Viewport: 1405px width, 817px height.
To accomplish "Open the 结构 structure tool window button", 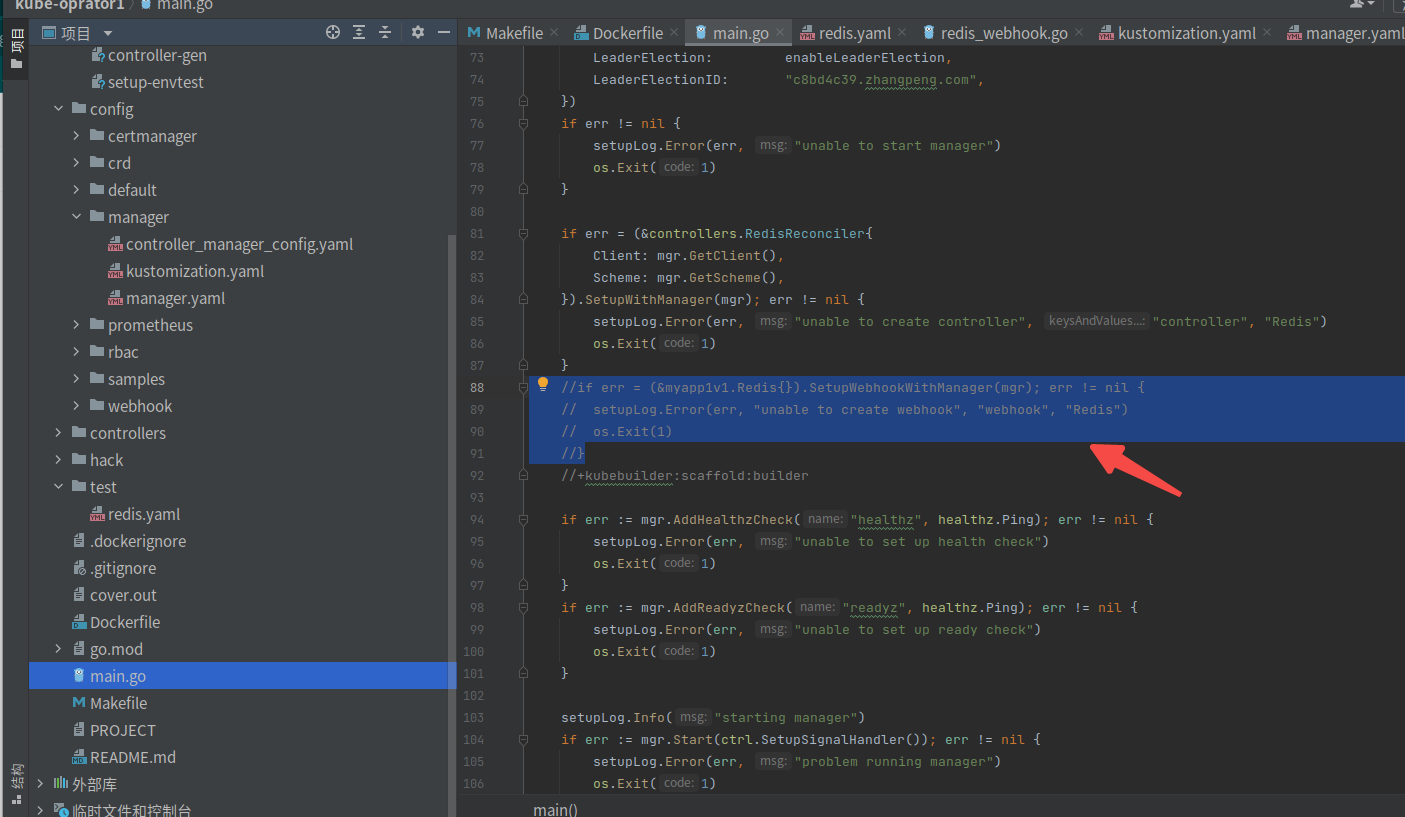I will coord(16,783).
